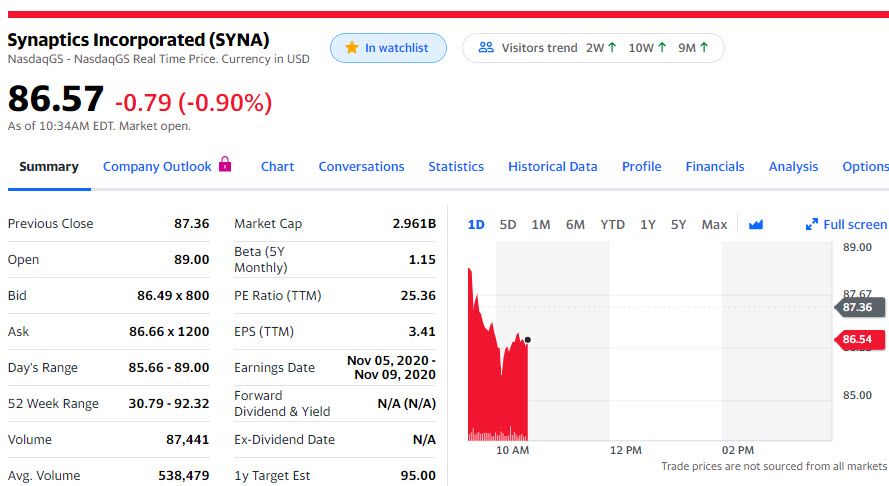Open the Options tab
The height and width of the screenshot is (486, 889).
tap(865, 167)
